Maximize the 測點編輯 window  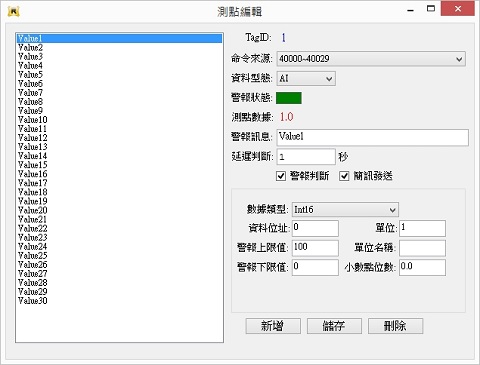(431, 9)
